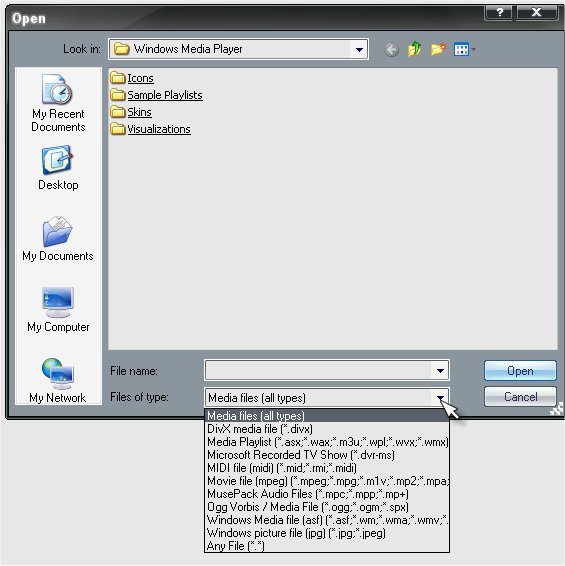
Task: Click the Cancel button
Action: click(x=520, y=397)
